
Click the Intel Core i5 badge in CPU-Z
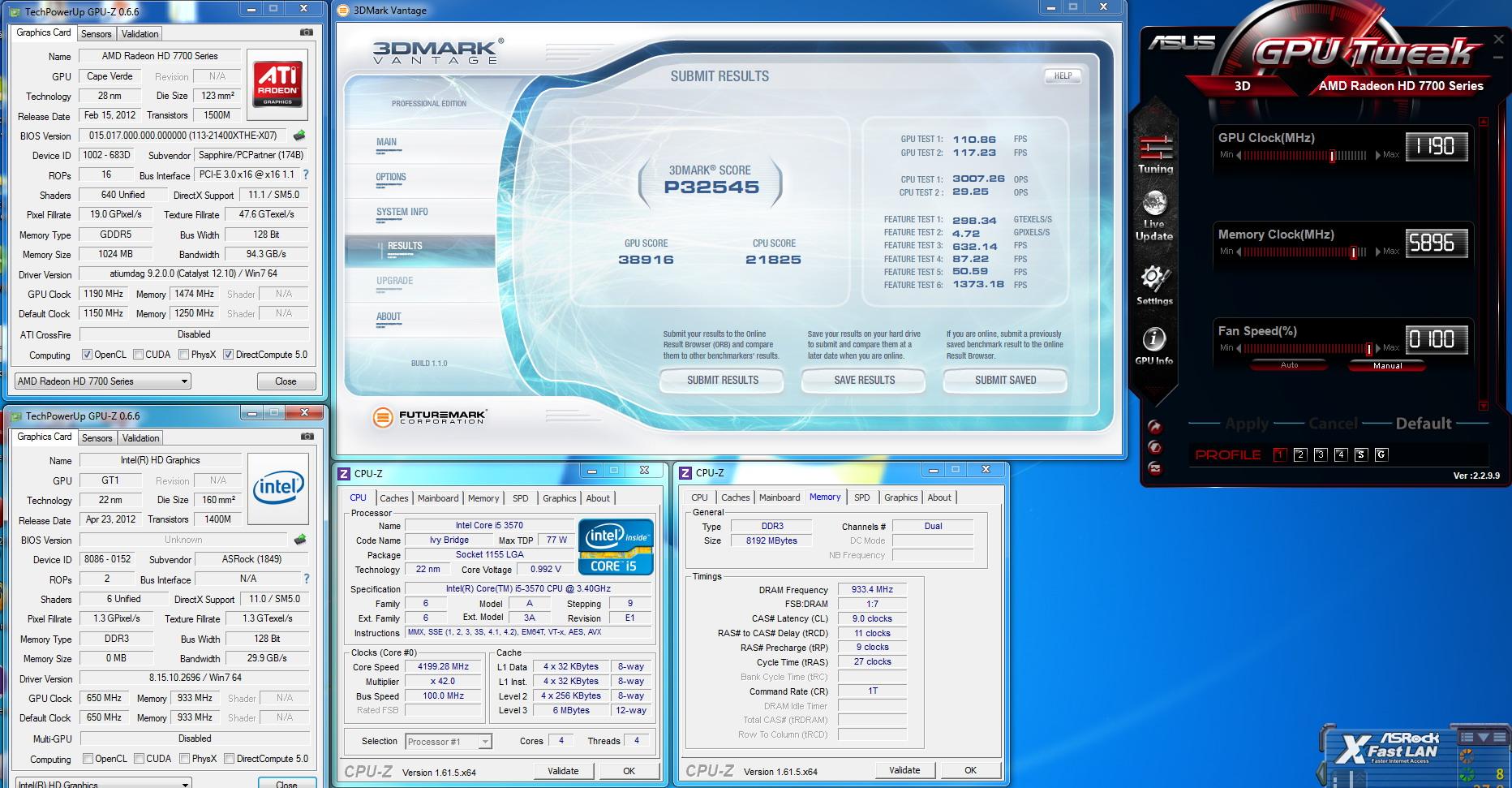(616, 547)
